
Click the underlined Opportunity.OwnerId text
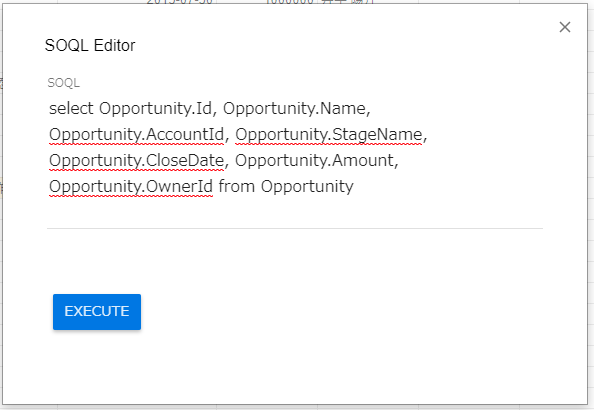131,186
